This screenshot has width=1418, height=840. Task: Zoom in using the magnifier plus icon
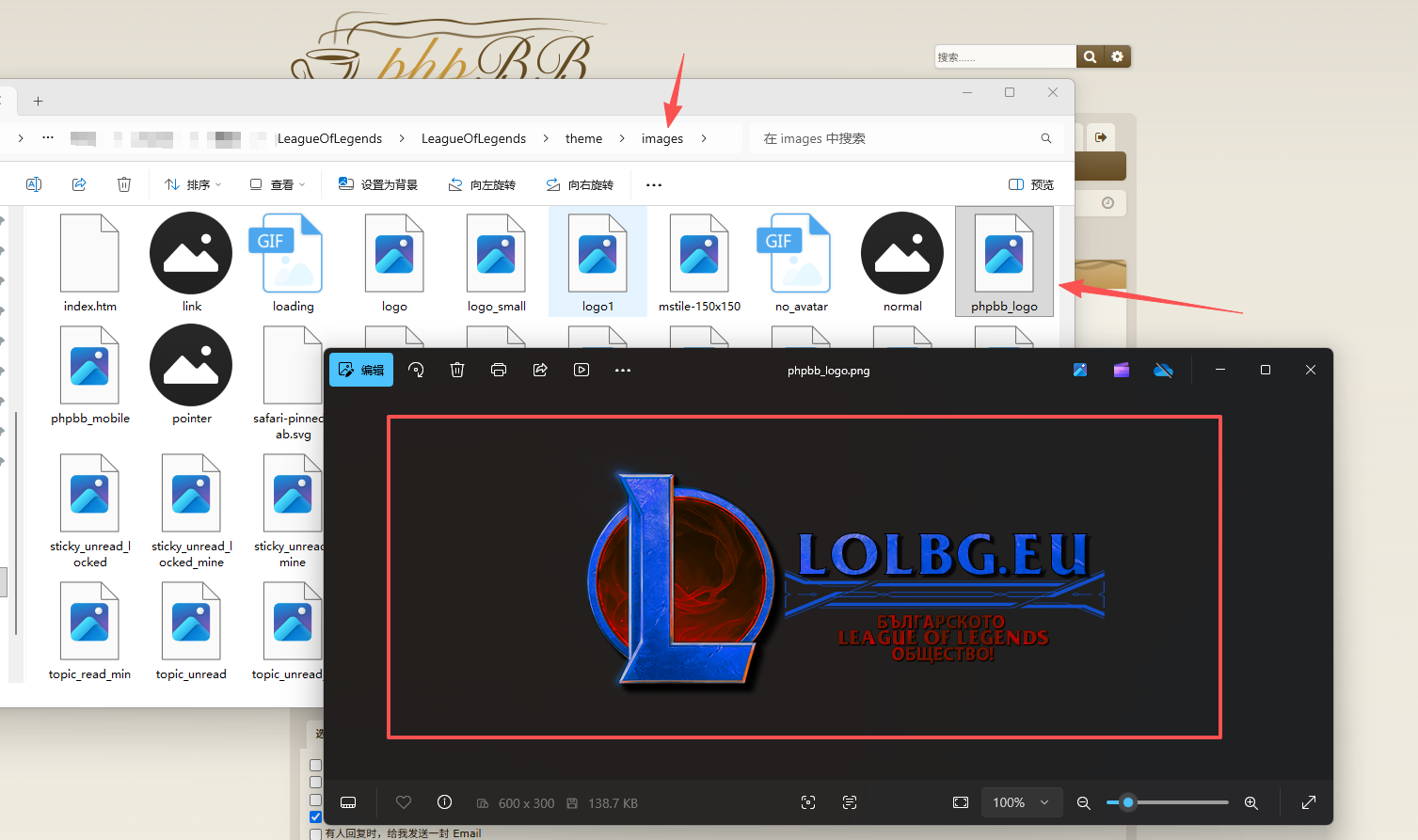pos(1251,802)
